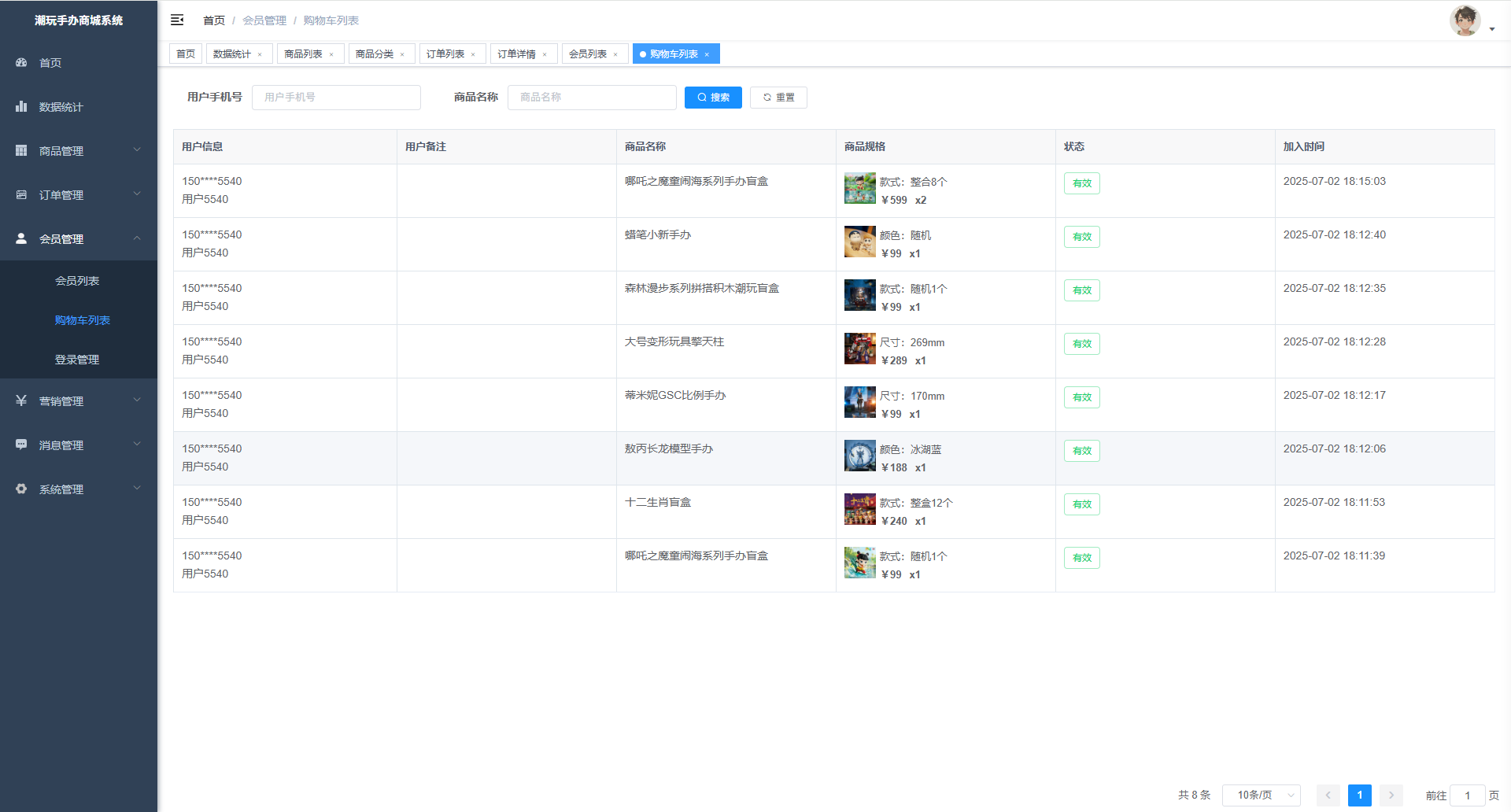Open 登录管理 in the sidebar submenu

coord(77,360)
